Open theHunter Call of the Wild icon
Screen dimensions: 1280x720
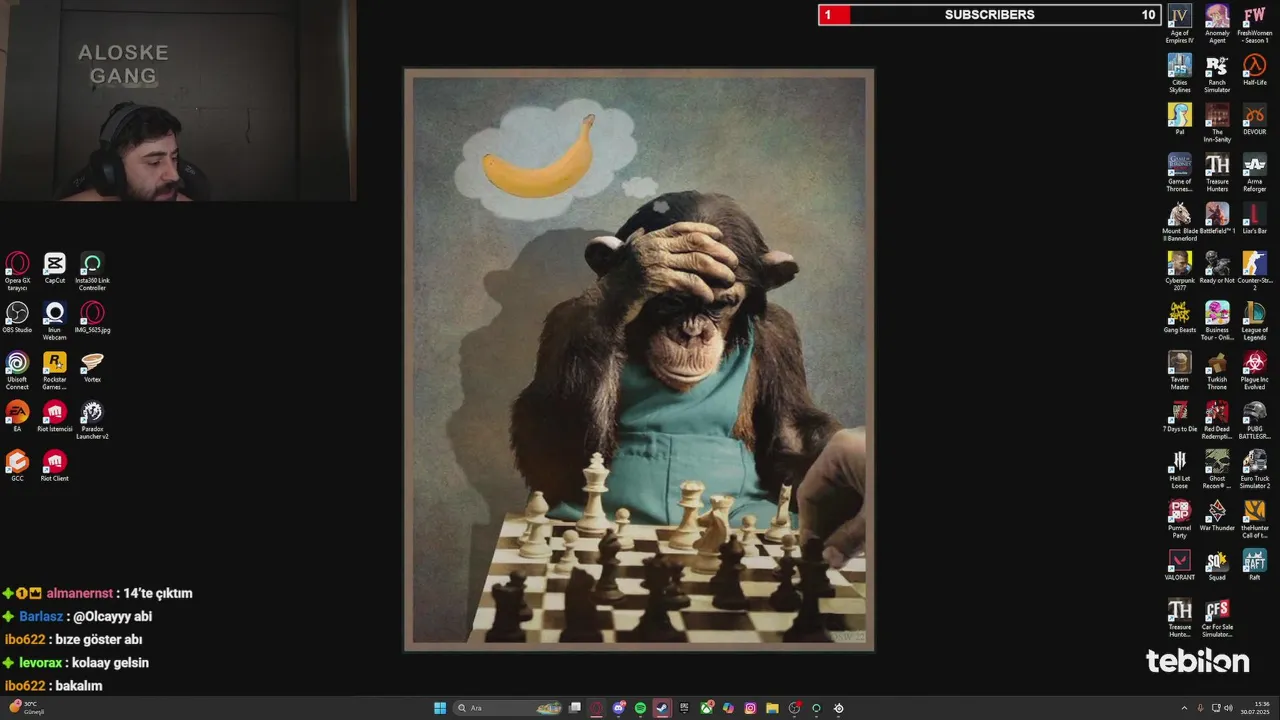pos(1254,519)
